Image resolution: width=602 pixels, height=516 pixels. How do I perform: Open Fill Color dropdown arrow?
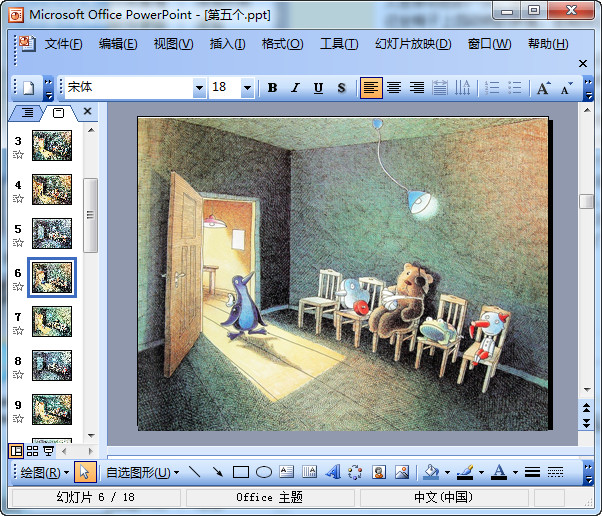click(x=447, y=472)
